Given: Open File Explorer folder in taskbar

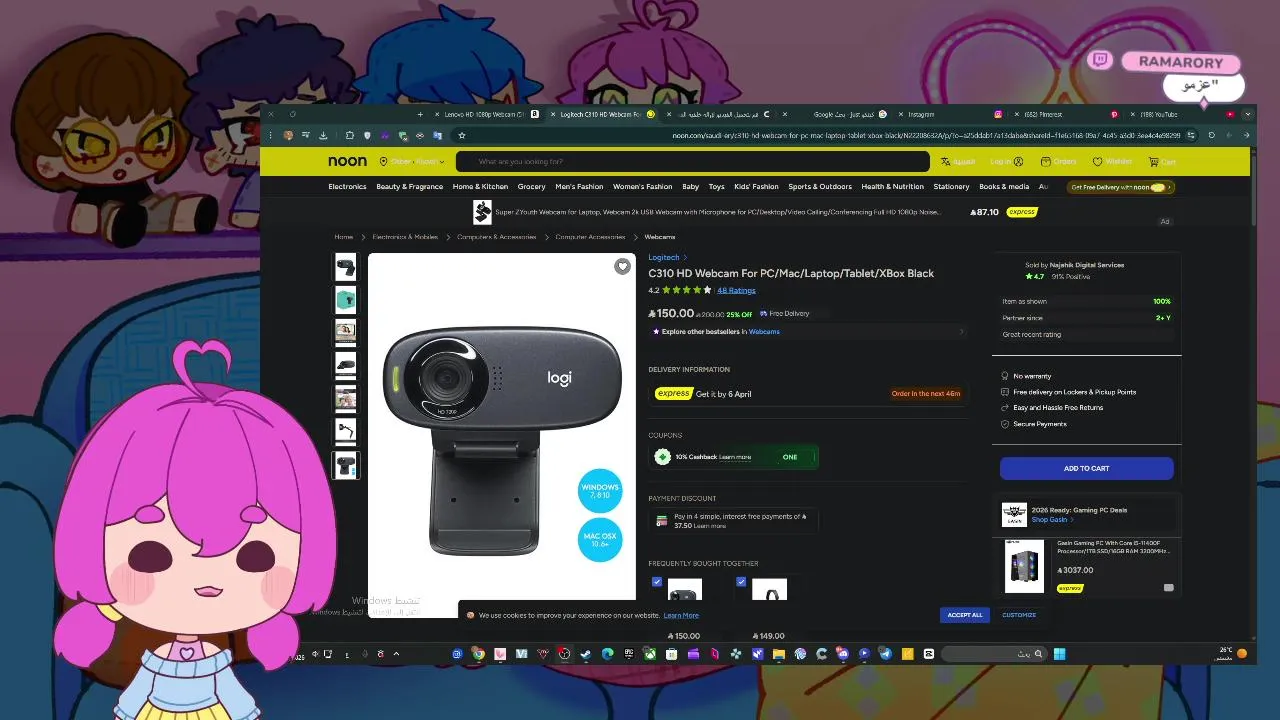Looking at the screenshot, I should 779,654.
